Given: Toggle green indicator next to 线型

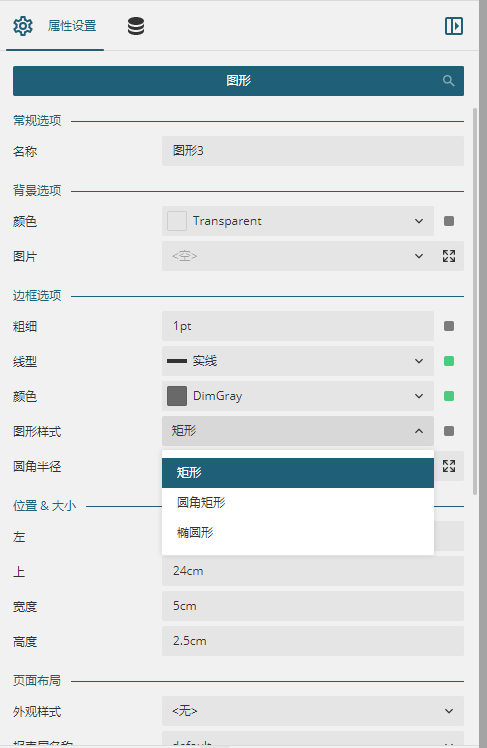Looking at the screenshot, I should click(449, 361).
